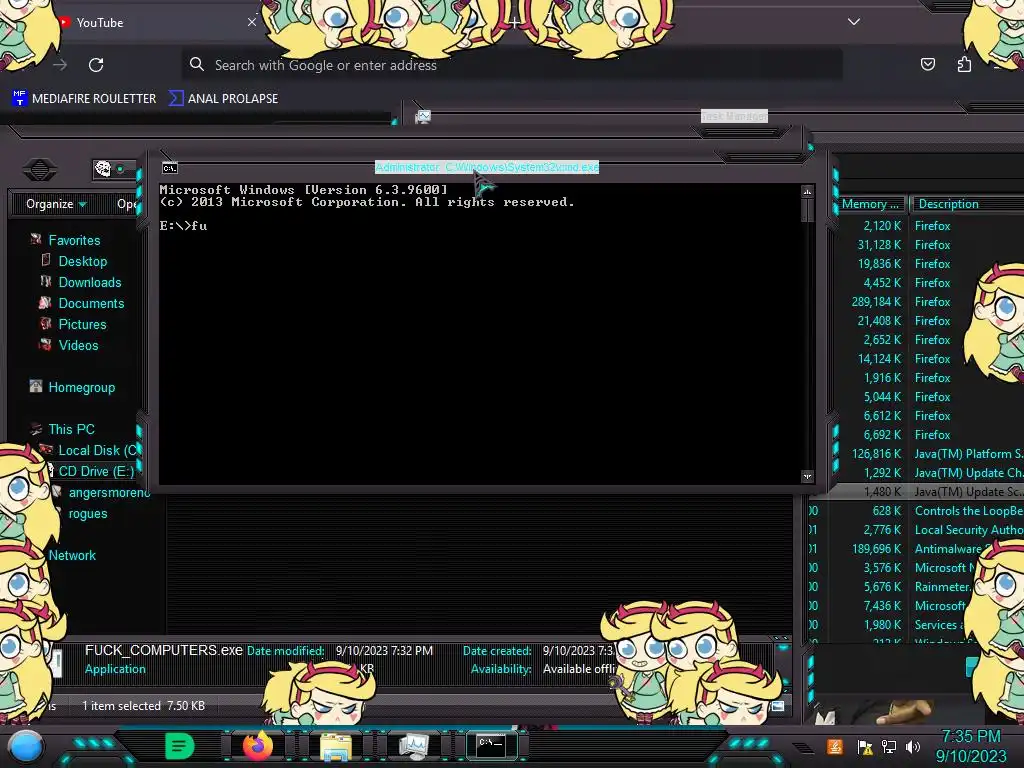Open Downloads in Explorer sidebar
Image resolution: width=1024 pixels, height=768 pixels.
click(x=89, y=282)
